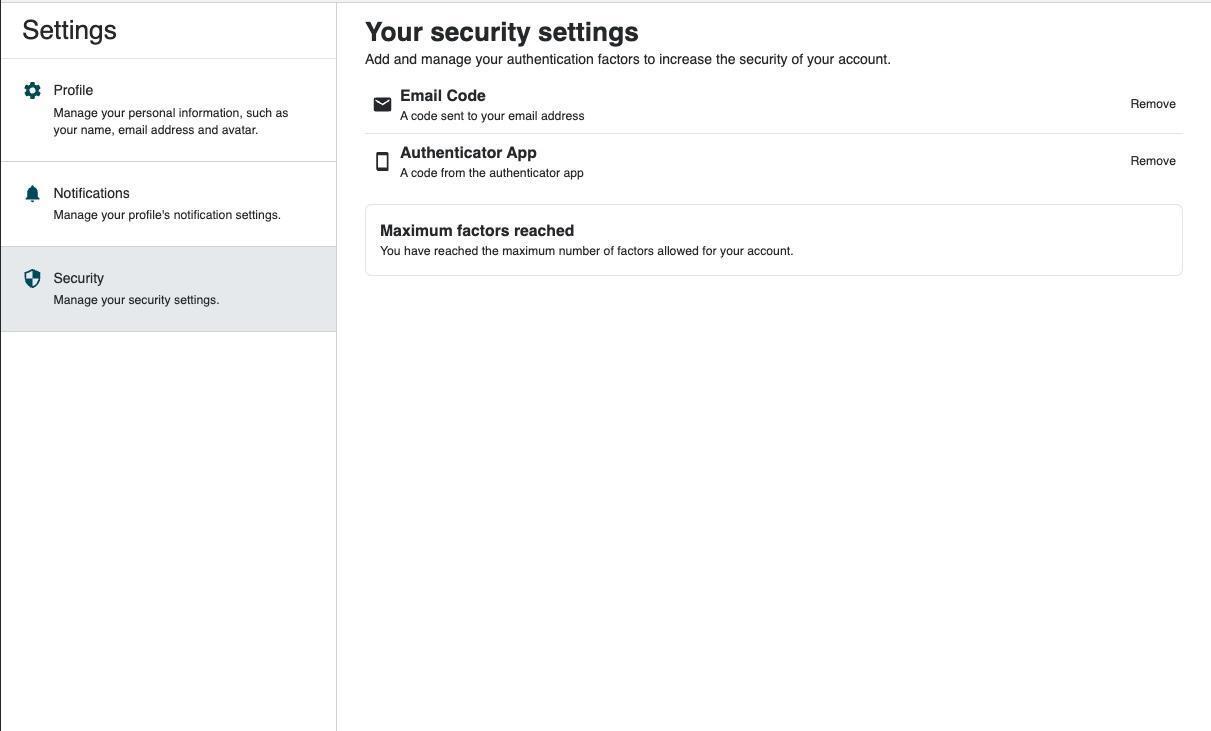Click 'A code from the authenticator app' text
Viewport: 1211px width, 731px height.
tap(491, 173)
